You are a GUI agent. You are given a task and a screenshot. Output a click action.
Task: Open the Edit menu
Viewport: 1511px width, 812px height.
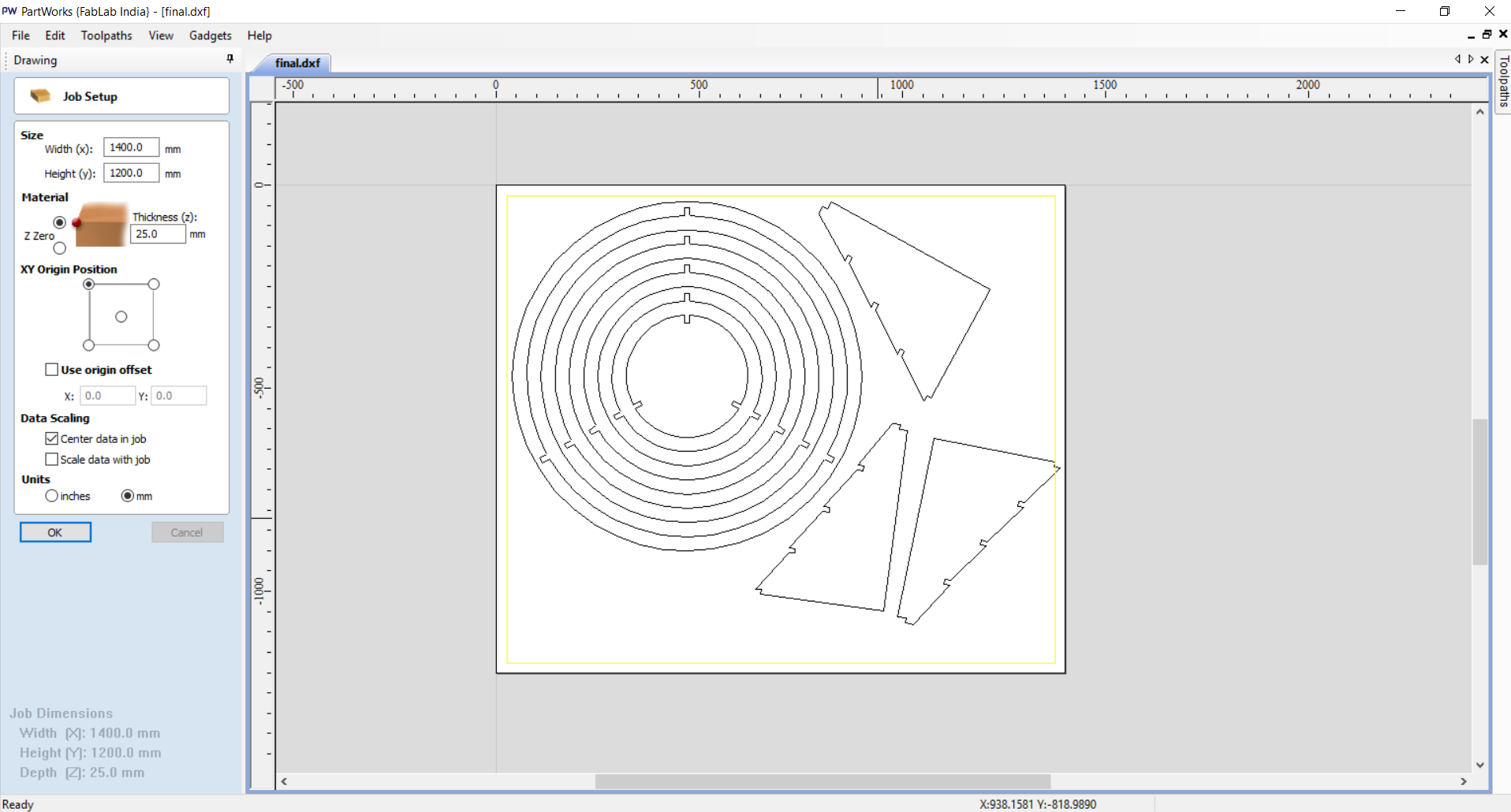55,35
